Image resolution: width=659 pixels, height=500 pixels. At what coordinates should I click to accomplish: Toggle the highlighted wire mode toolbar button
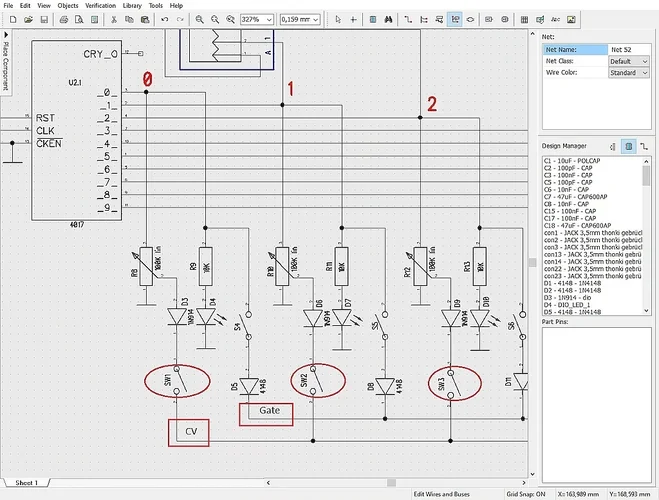[454, 19]
